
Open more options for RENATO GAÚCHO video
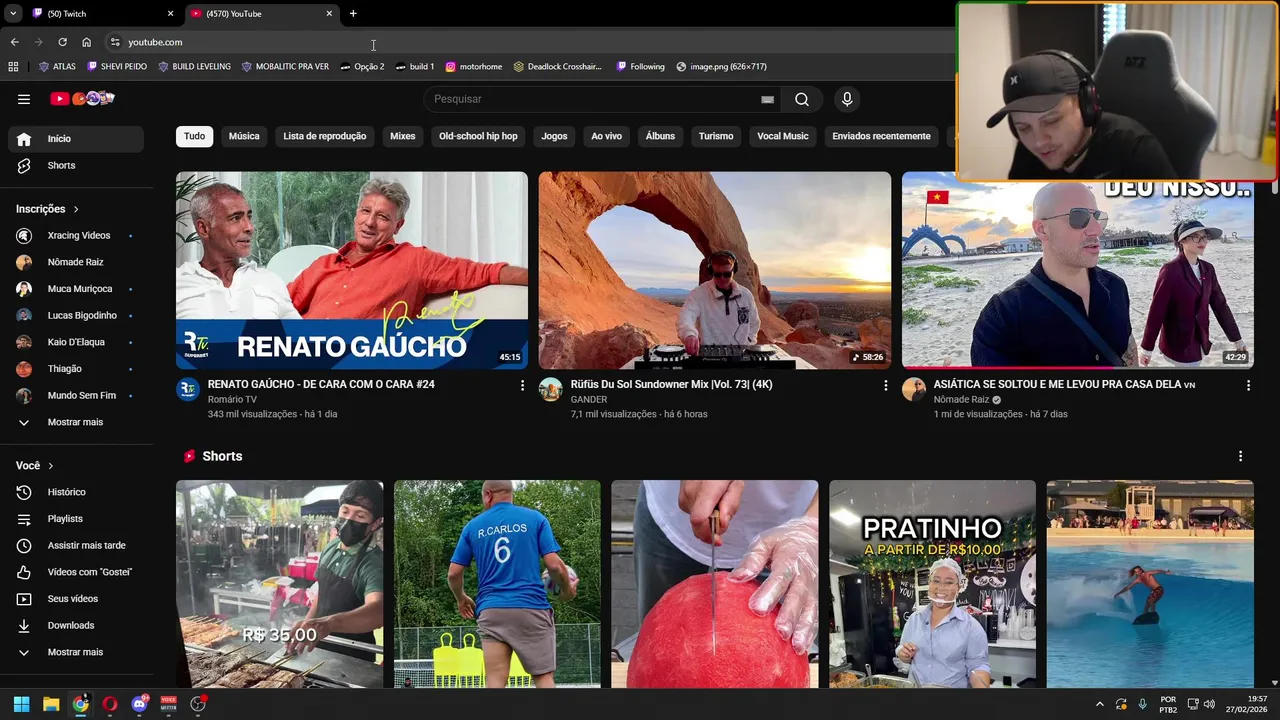tap(522, 385)
